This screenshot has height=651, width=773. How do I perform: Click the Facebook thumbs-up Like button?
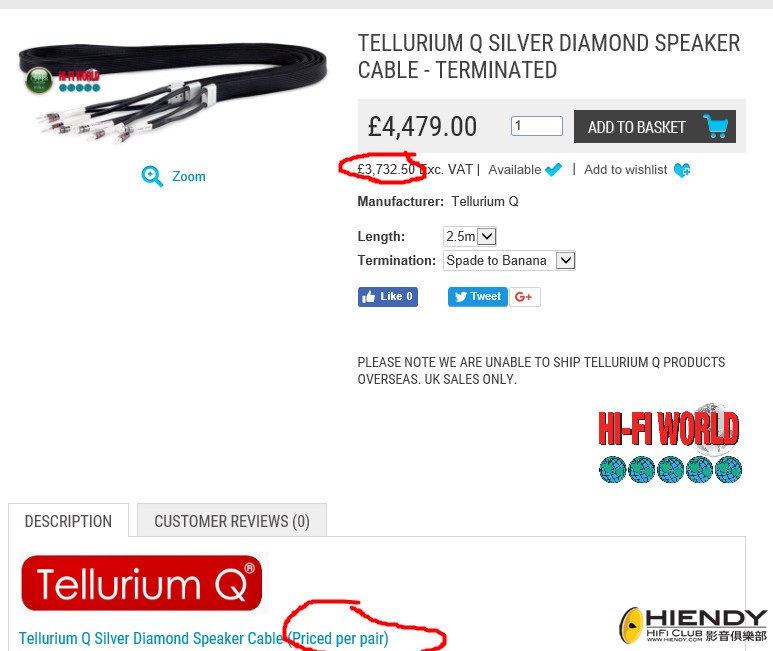click(388, 297)
